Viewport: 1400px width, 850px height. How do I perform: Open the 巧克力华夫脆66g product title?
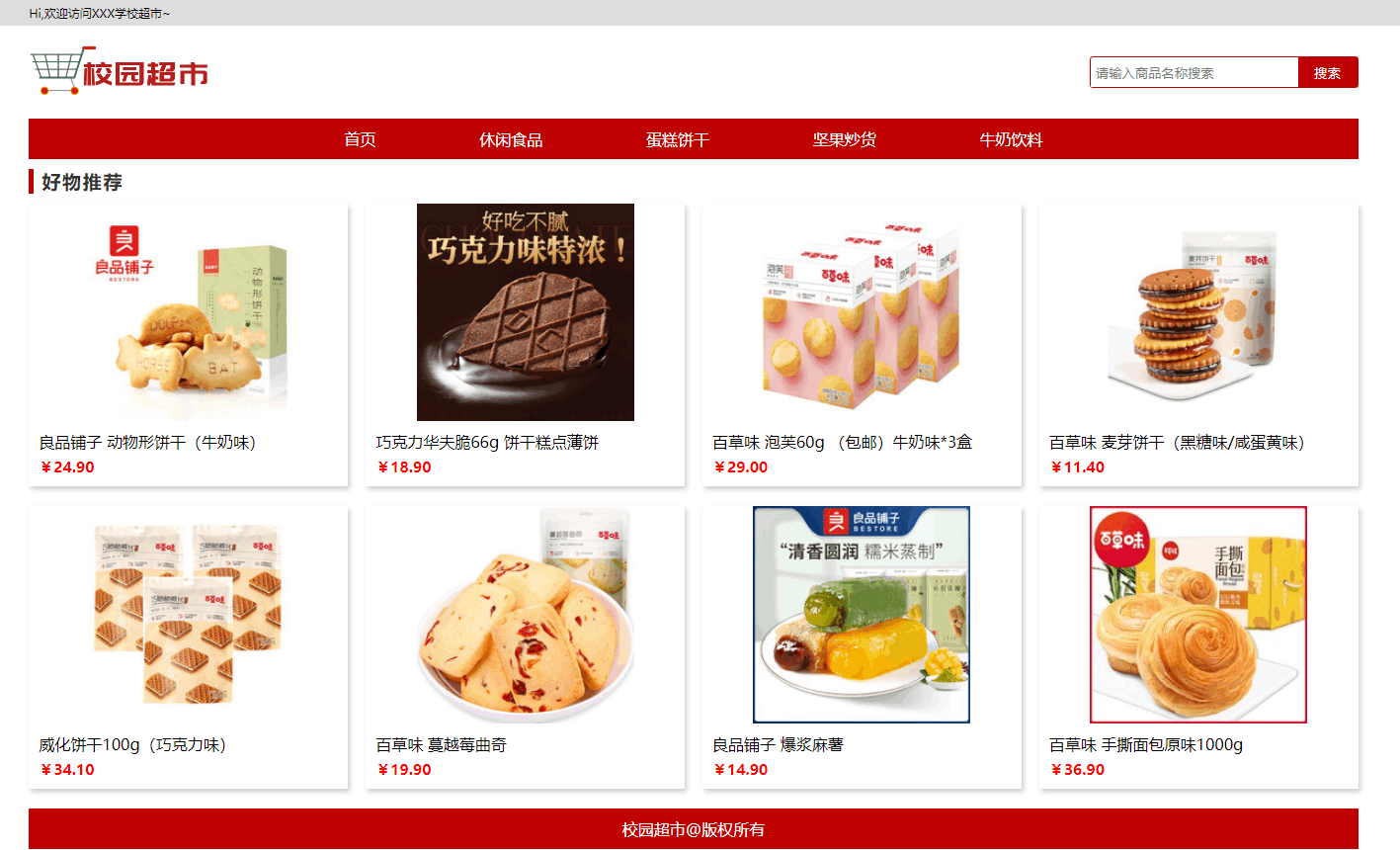tap(487, 442)
